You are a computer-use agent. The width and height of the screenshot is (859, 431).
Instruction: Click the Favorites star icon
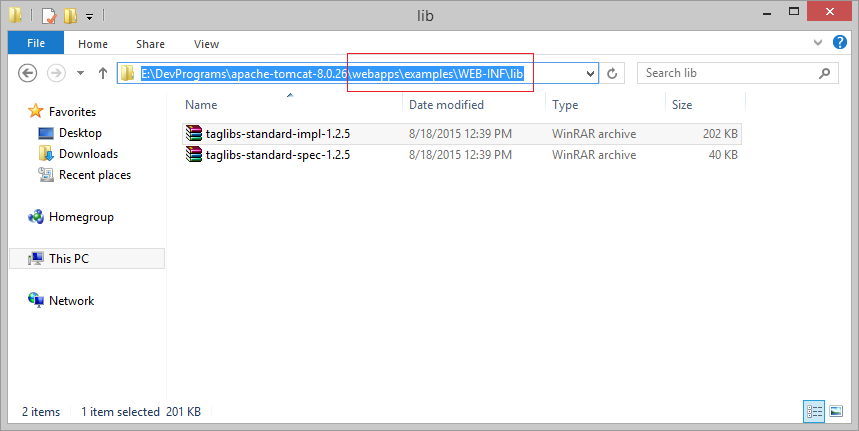[x=36, y=111]
